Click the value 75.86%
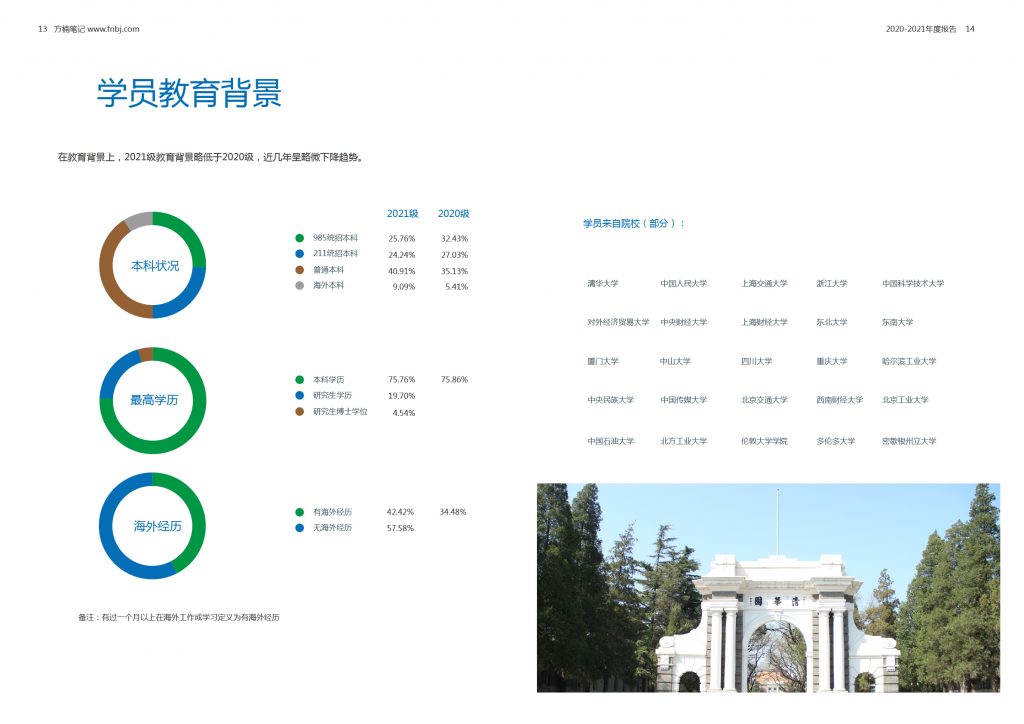Image resolution: width=1024 pixels, height=724 pixels. [455, 379]
